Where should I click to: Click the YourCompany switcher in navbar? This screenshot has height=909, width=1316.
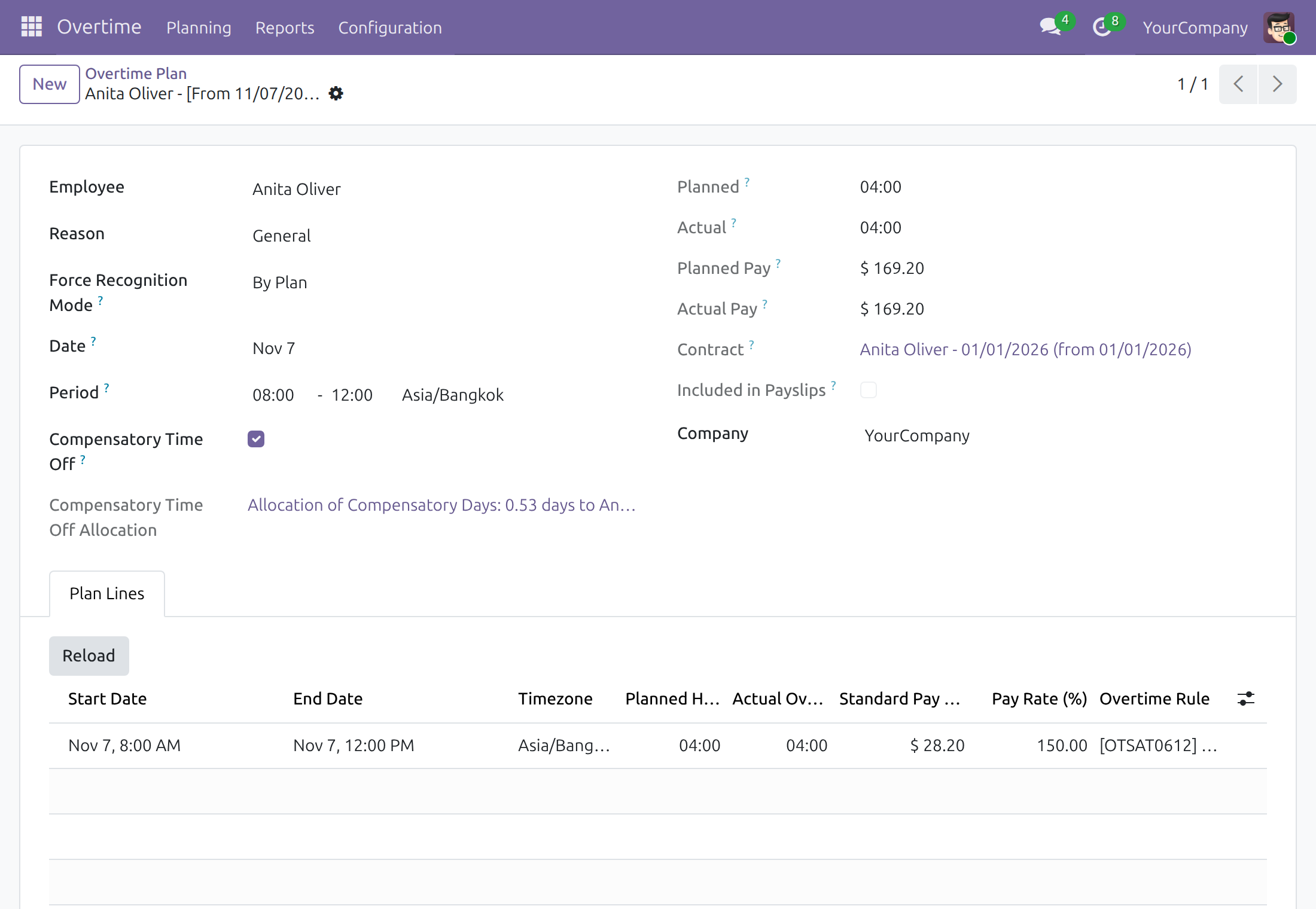pos(1195,28)
